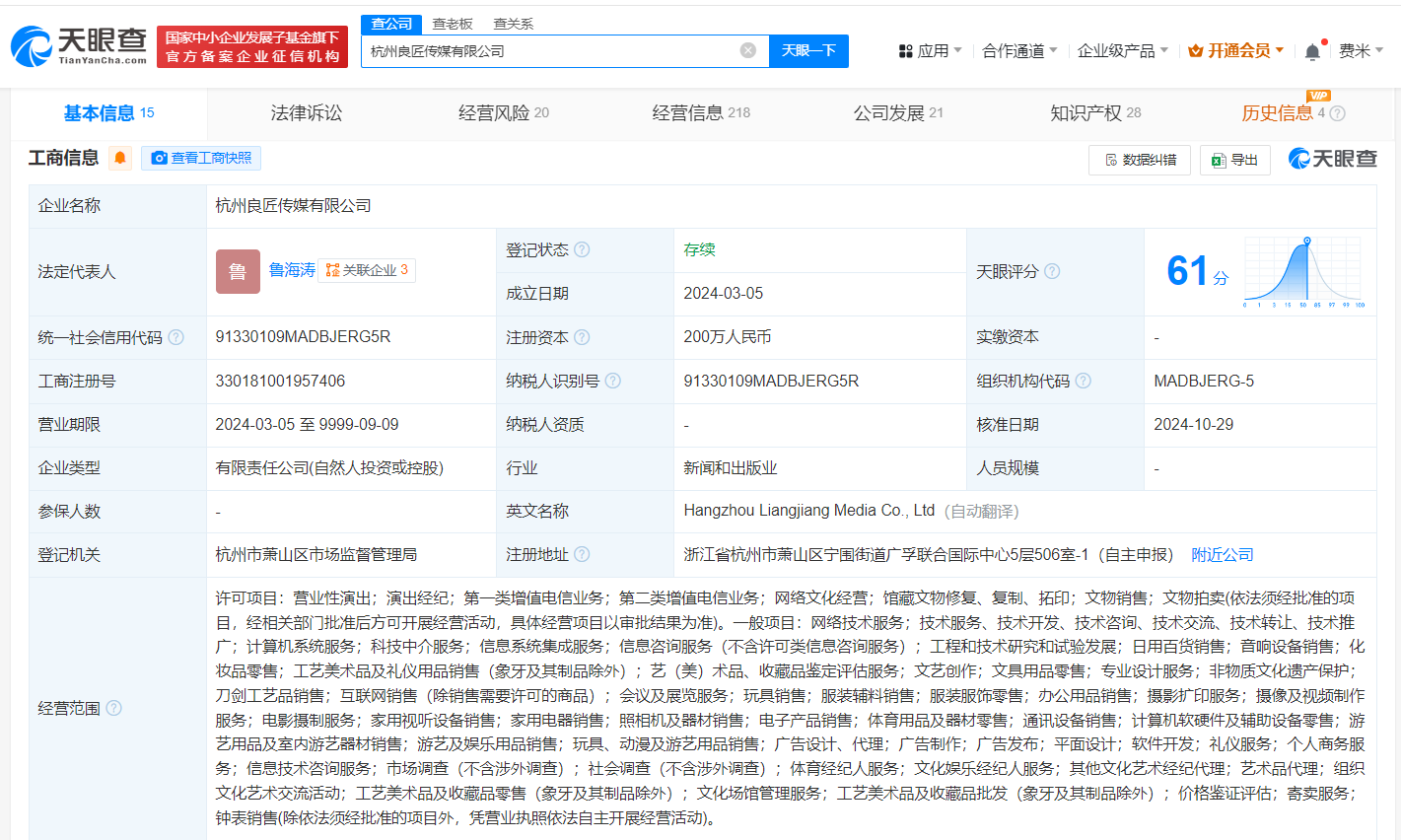
Task: Click the organization code MADBJERG-5
Action: point(1204,381)
